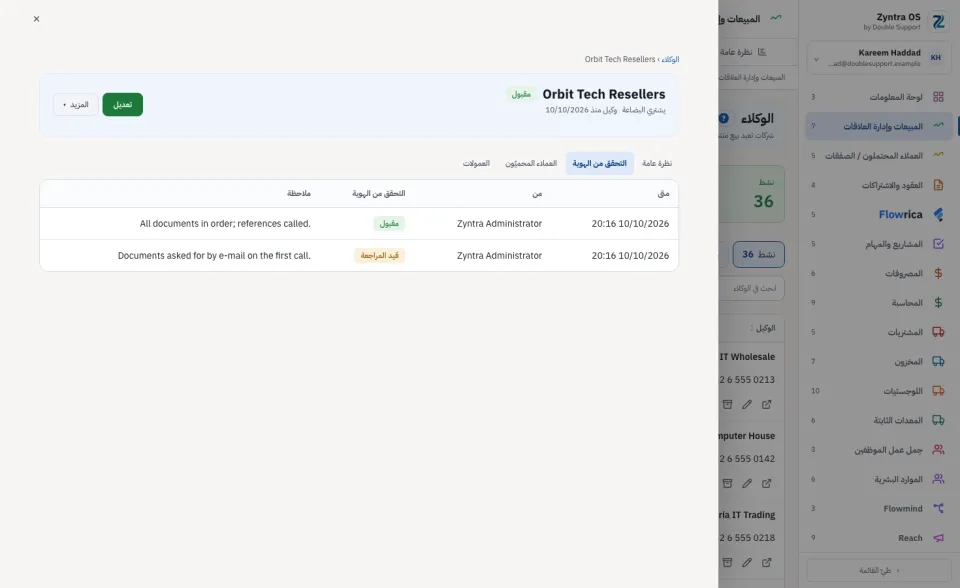Viewport: 960px width, 588px height.
Task: Open the Flowrica module icon
Action: tap(938, 214)
